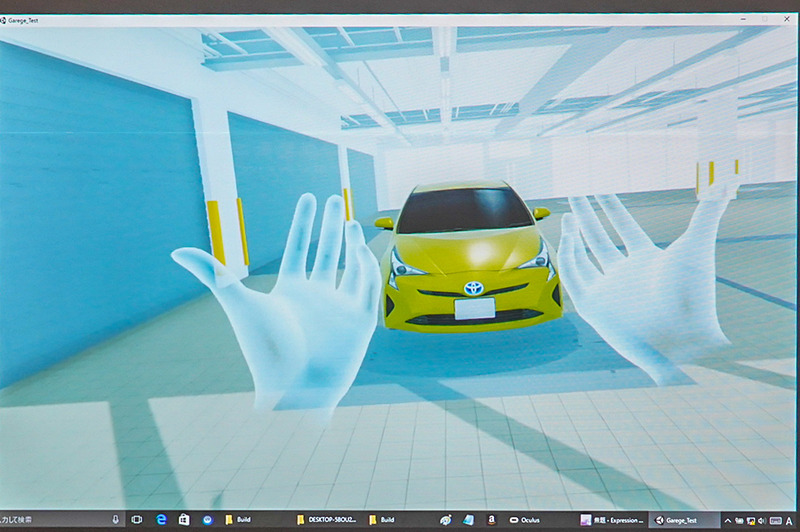Image resolution: width=800 pixels, height=532 pixels.
Task: Open the touch keyboard tray icon
Action: coord(776,521)
